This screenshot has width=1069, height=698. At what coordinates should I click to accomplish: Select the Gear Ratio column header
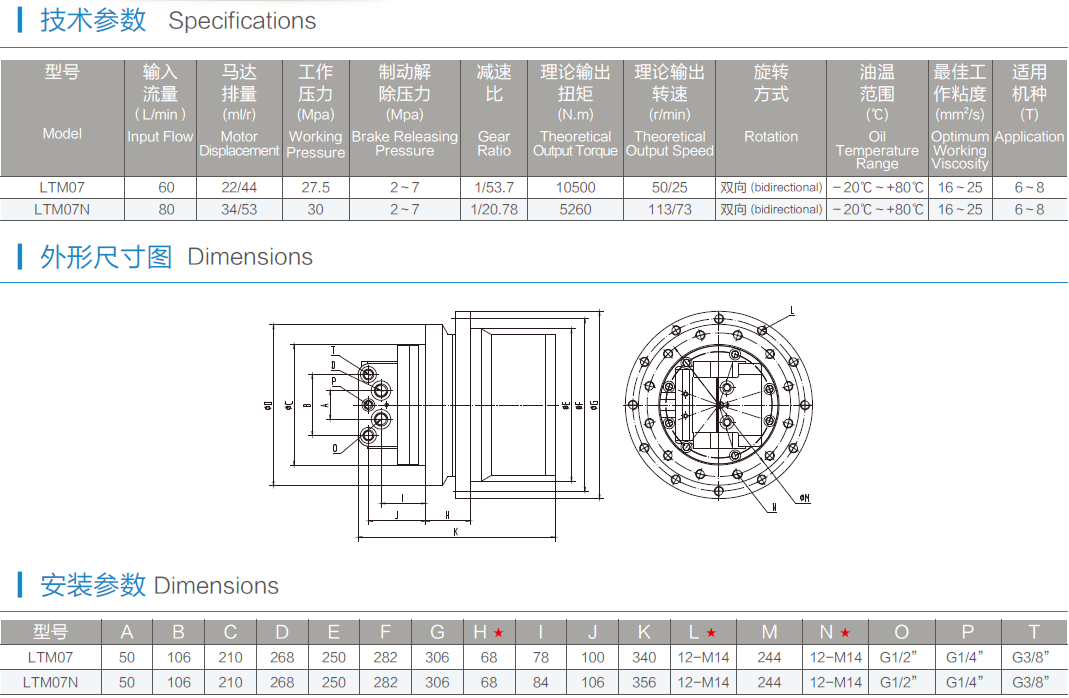[x=494, y=118]
